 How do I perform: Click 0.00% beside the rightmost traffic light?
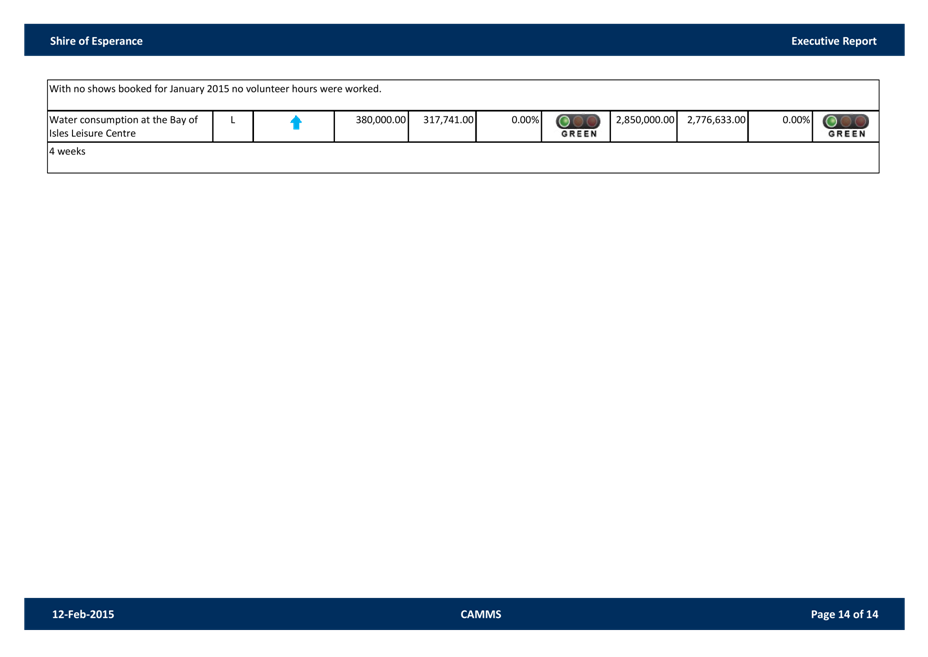point(795,120)
